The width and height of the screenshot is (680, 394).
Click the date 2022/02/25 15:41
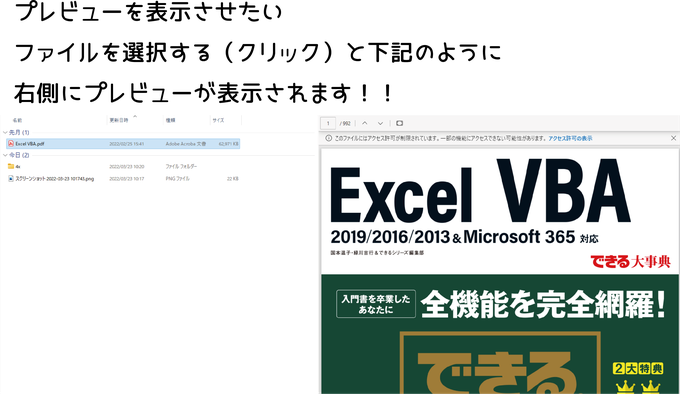click(x=127, y=143)
